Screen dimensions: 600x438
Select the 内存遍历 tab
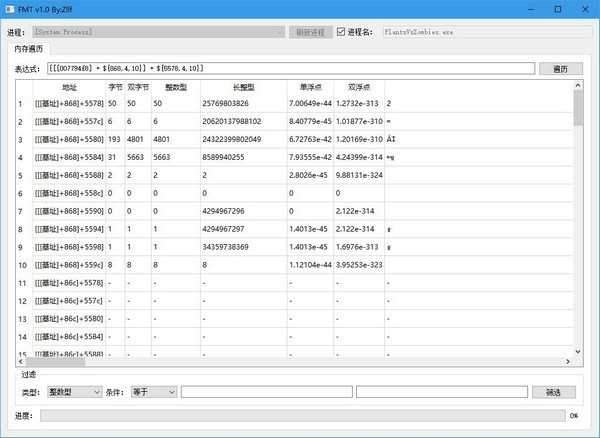[29, 49]
